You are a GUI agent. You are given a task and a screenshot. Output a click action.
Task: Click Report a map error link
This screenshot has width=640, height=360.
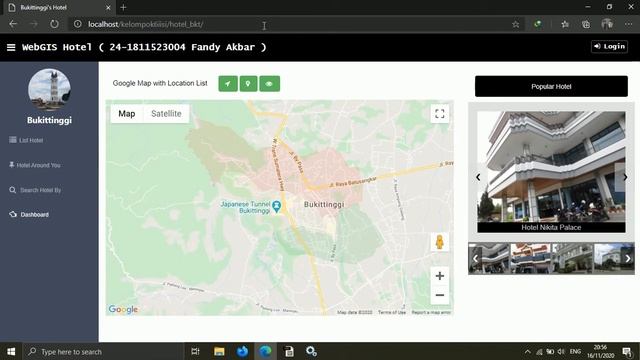pos(431,312)
